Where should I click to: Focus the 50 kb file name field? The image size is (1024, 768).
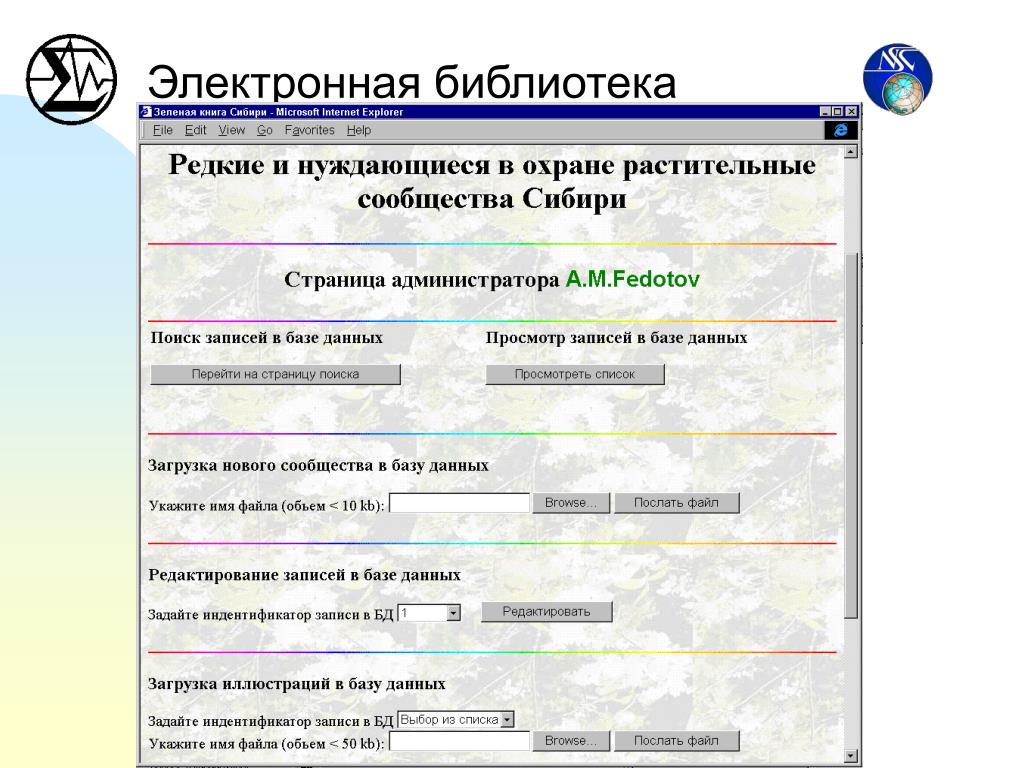click(x=459, y=741)
